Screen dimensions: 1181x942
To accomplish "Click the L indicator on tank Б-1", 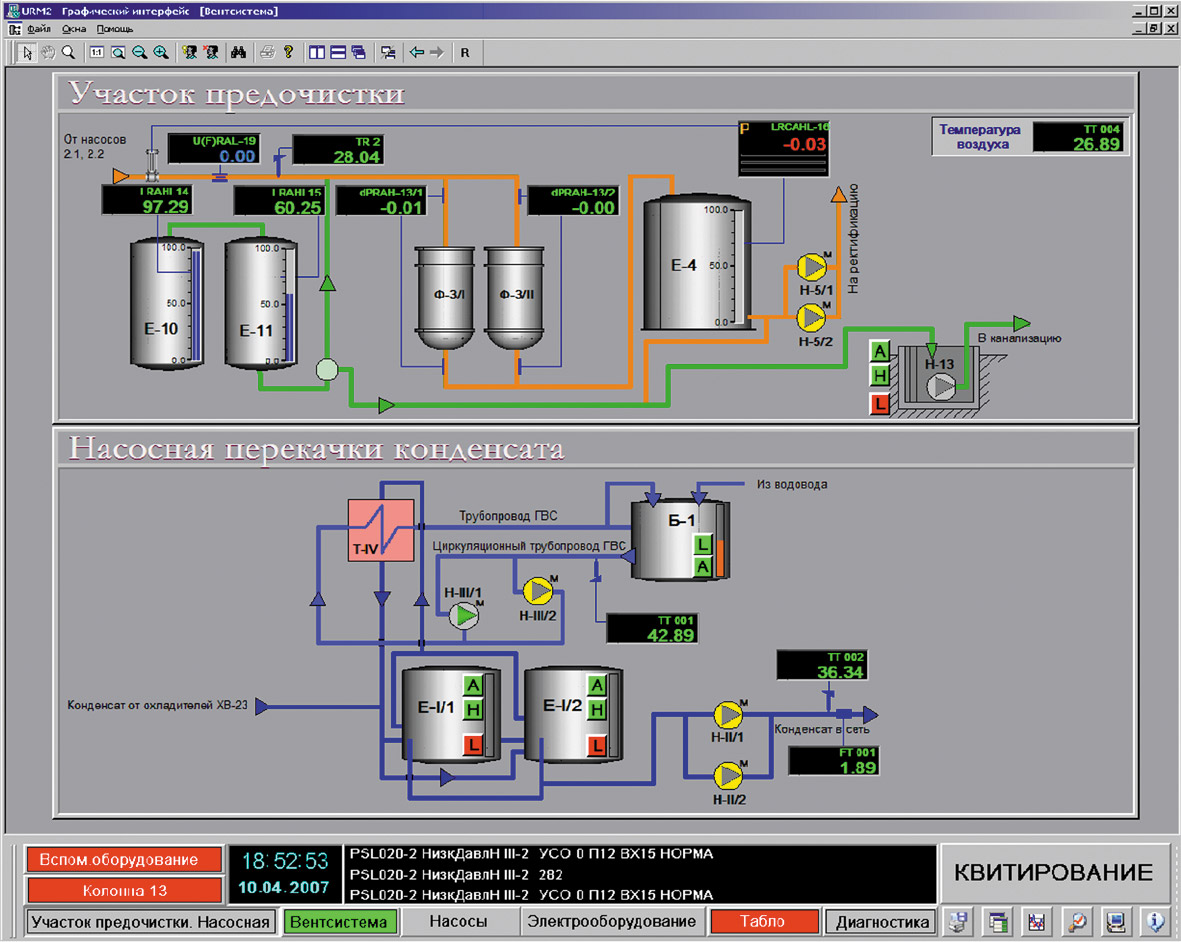I will click(x=702, y=544).
